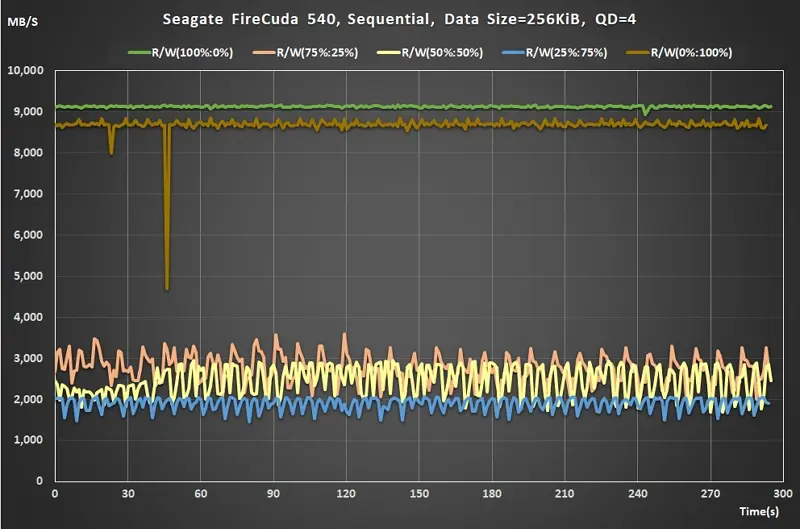Click the 150 x-axis tick label

tap(419, 494)
